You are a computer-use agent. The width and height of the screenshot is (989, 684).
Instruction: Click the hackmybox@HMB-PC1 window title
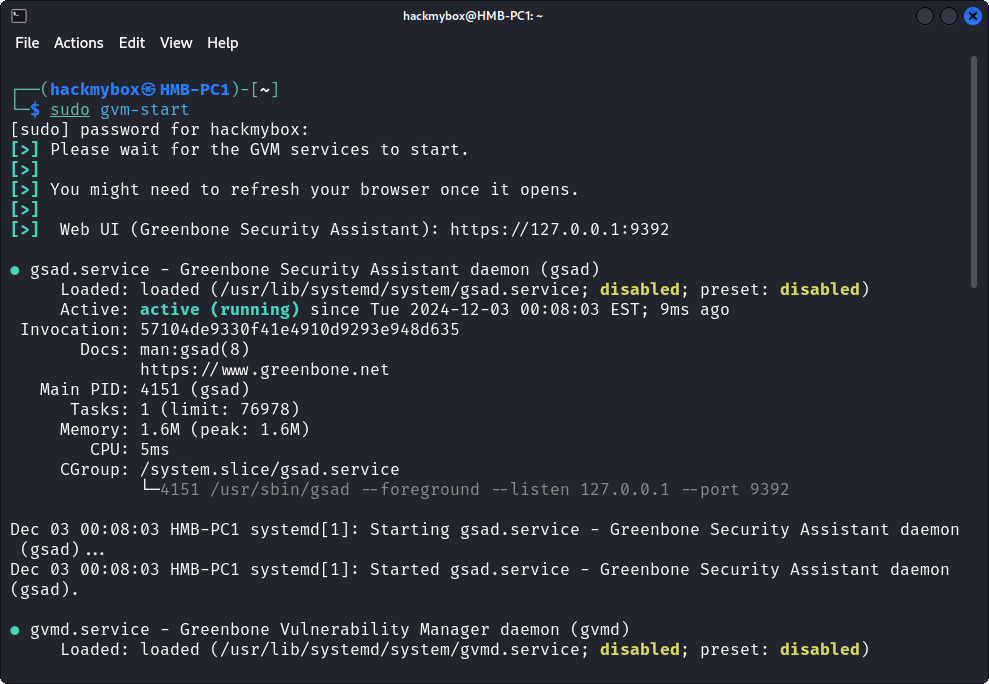(x=472, y=16)
